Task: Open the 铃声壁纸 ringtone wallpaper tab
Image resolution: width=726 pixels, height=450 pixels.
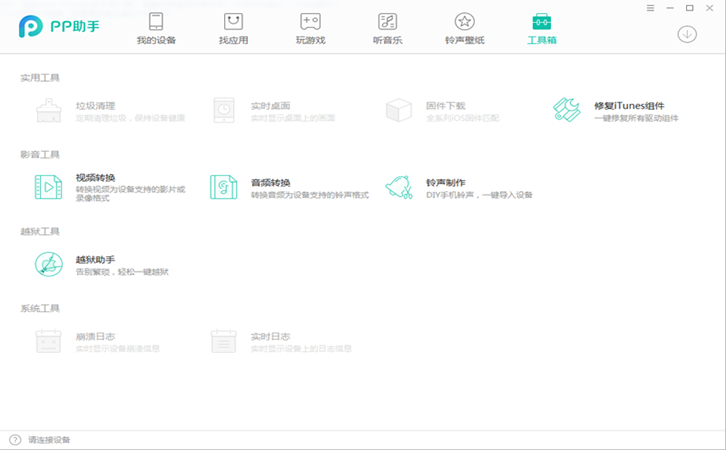Action: click(x=464, y=29)
